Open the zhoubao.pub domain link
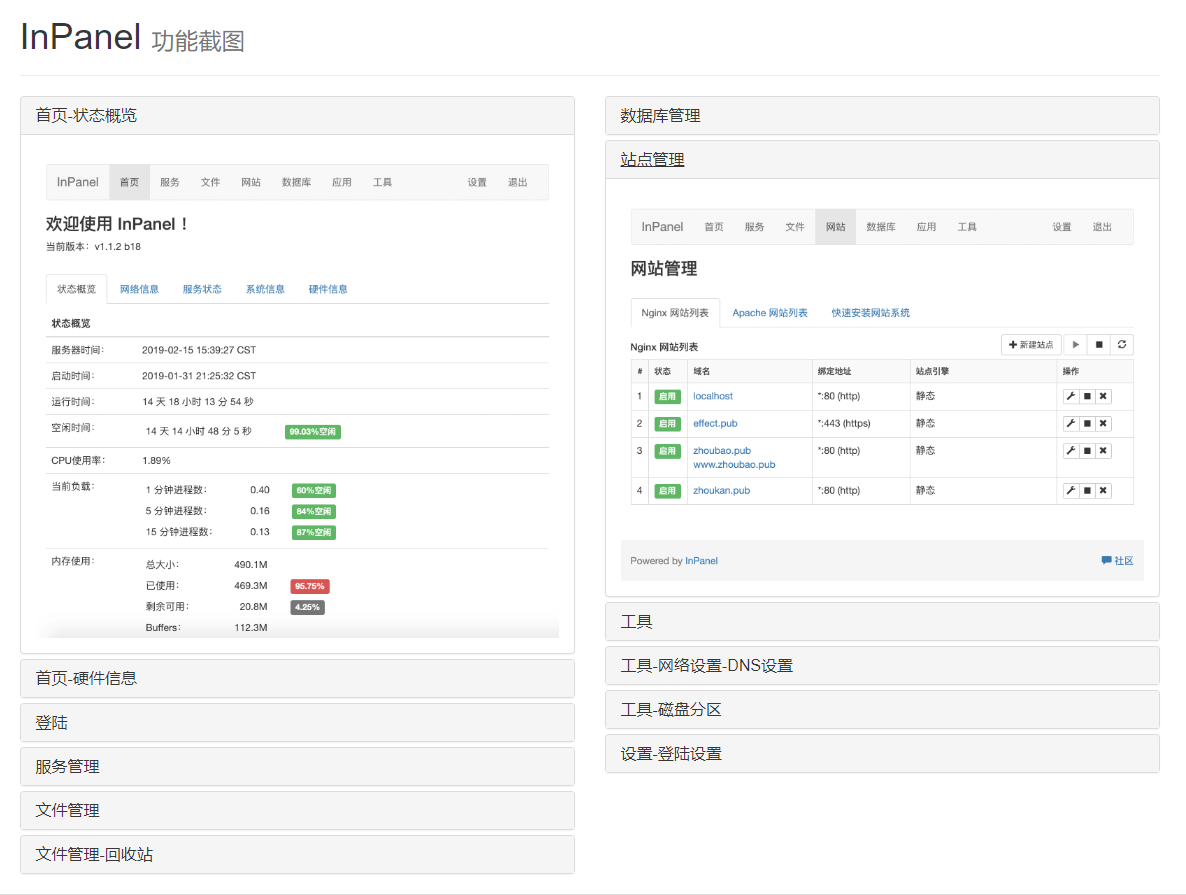 click(721, 451)
